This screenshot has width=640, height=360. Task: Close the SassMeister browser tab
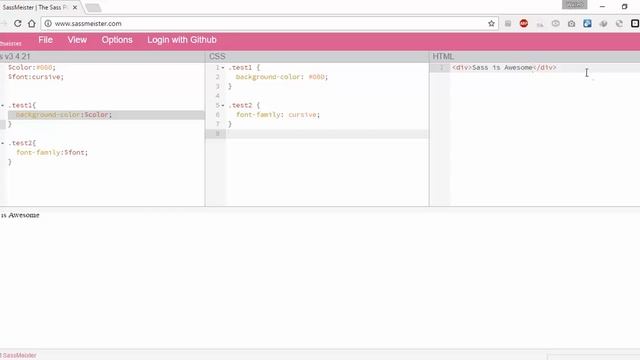click(x=75, y=7)
